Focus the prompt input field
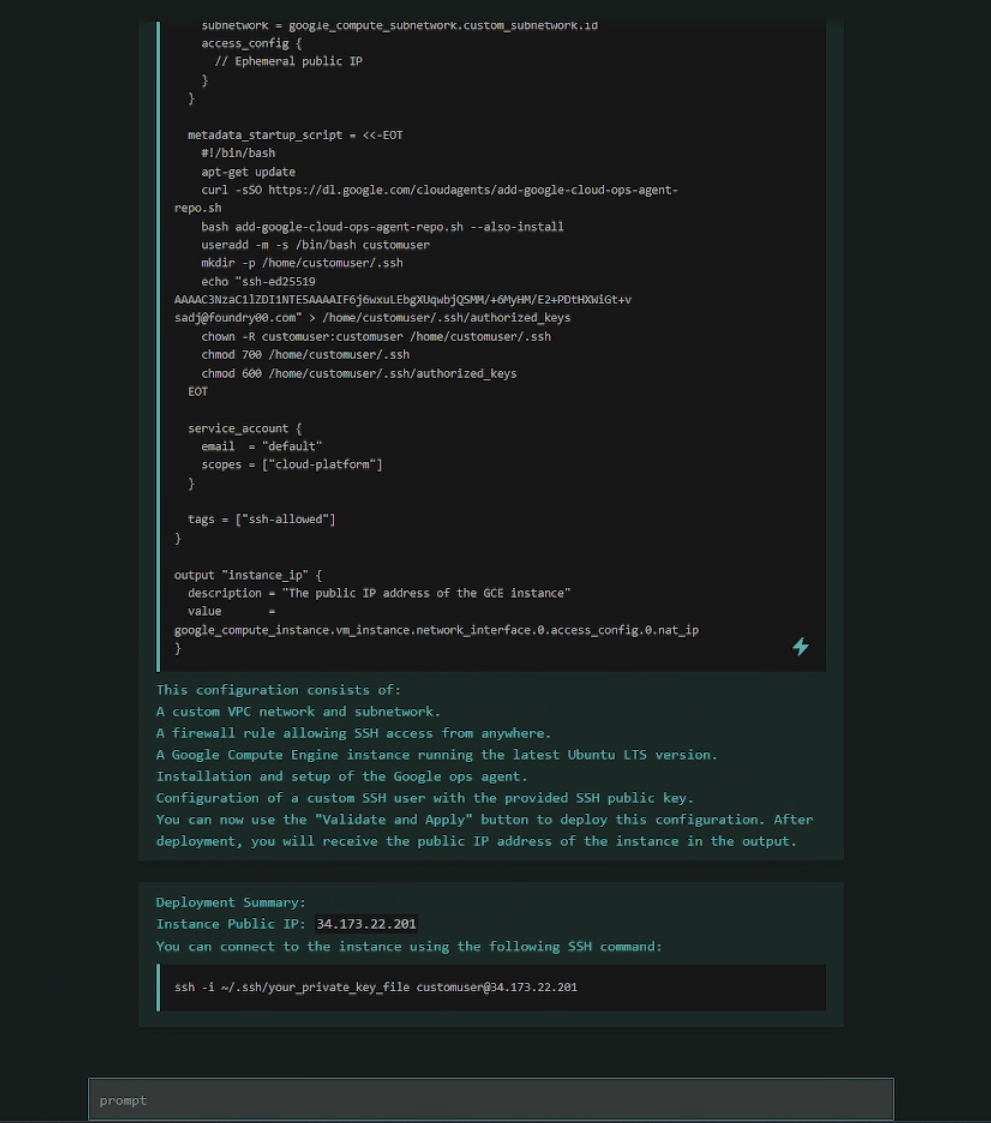The width and height of the screenshot is (991, 1123). [490, 1099]
